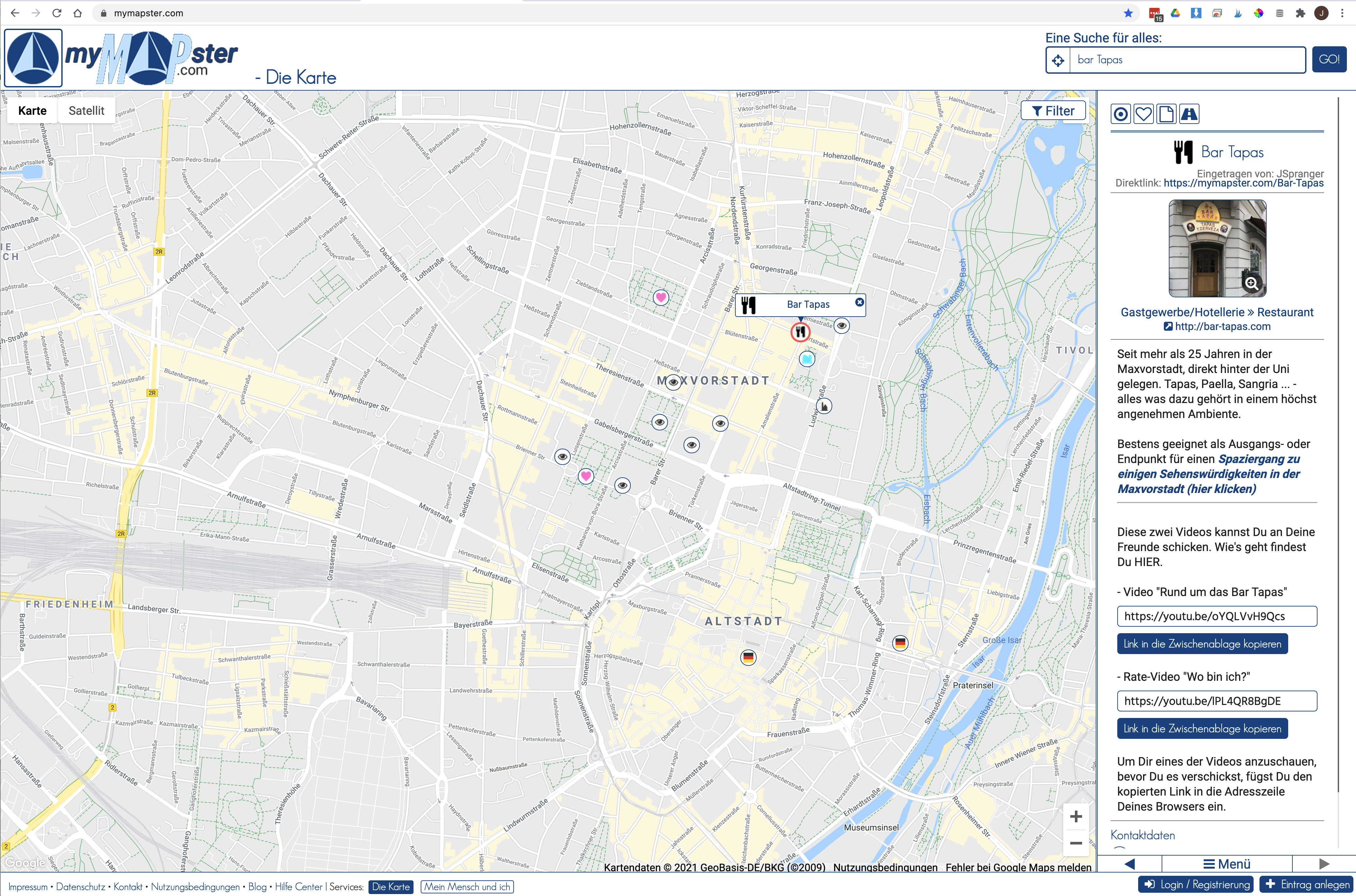
Task: Open Chrome's three-dot menu
Action: pos(1342,13)
